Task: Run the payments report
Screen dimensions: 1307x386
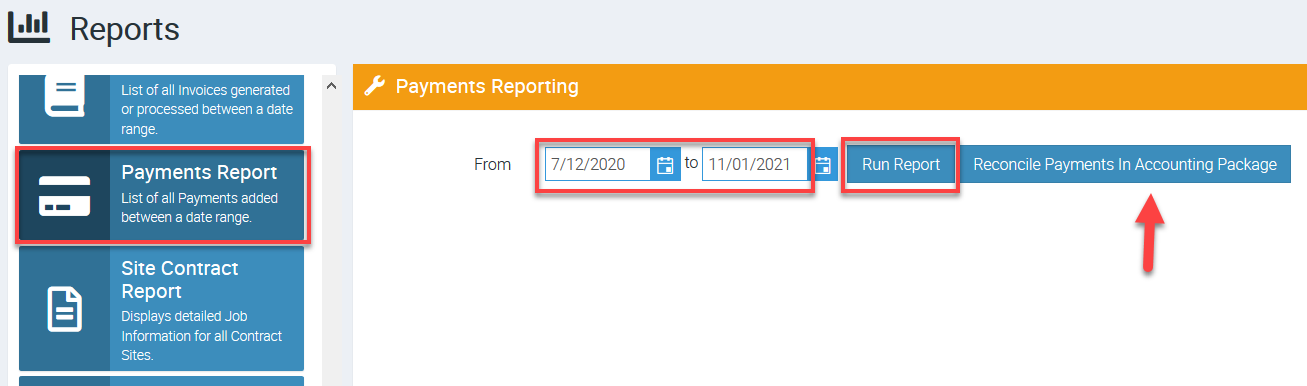Action: (x=901, y=165)
